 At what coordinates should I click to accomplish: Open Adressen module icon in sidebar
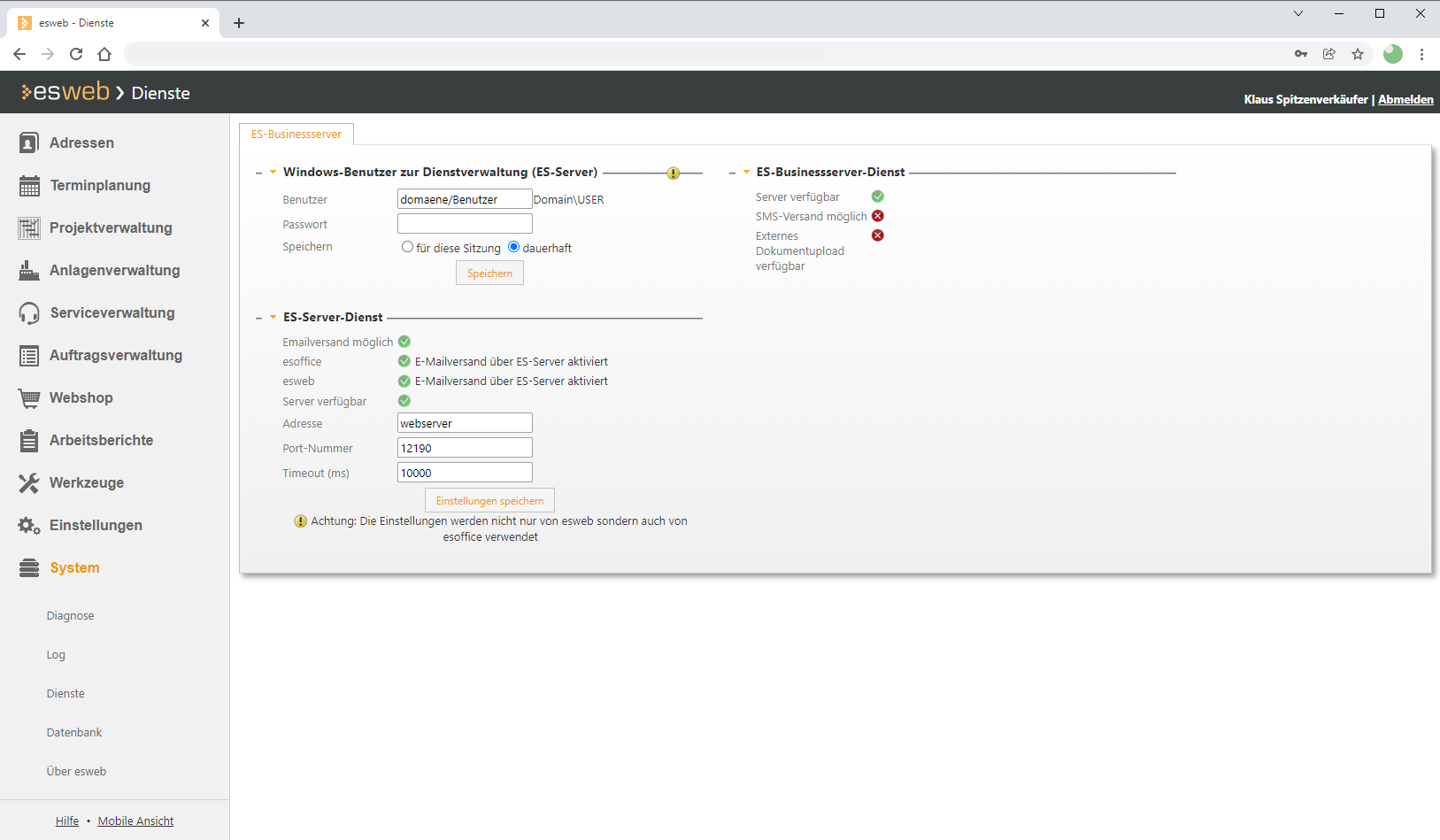[x=29, y=143]
